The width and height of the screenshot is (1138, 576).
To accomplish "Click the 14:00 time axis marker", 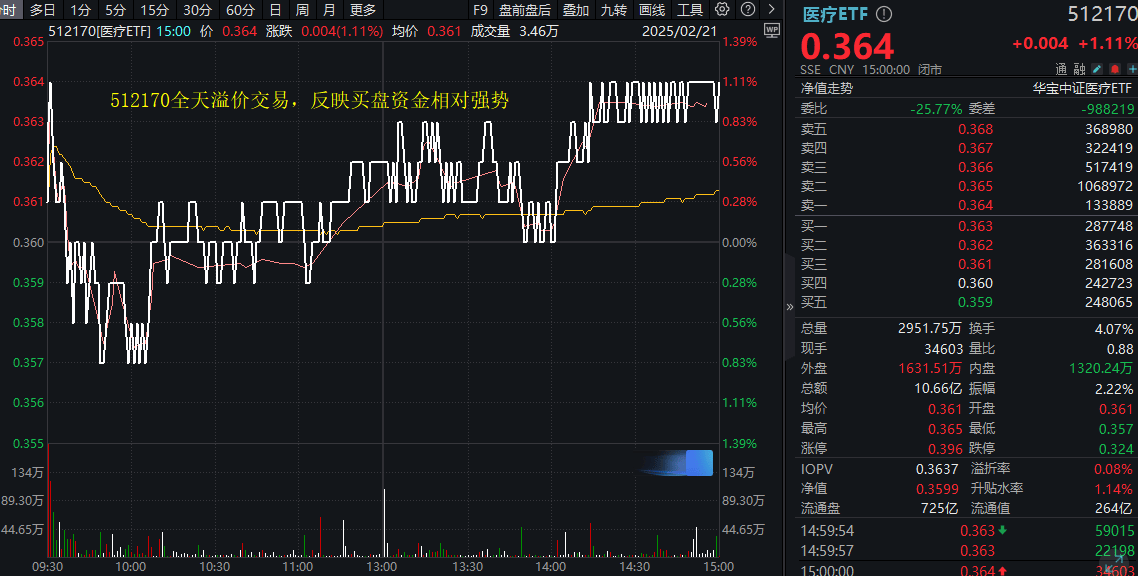I will pyautogui.click(x=551, y=567).
